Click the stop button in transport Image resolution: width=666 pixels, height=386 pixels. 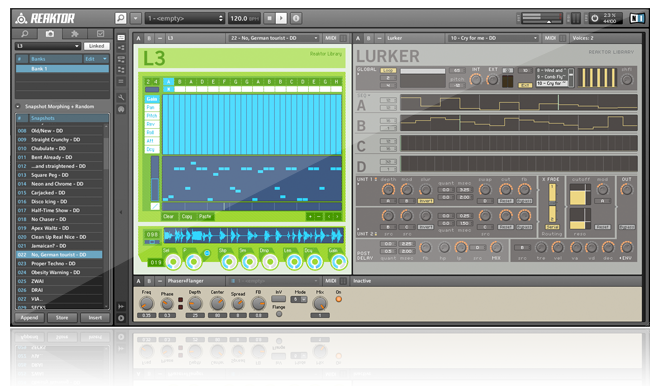point(269,18)
